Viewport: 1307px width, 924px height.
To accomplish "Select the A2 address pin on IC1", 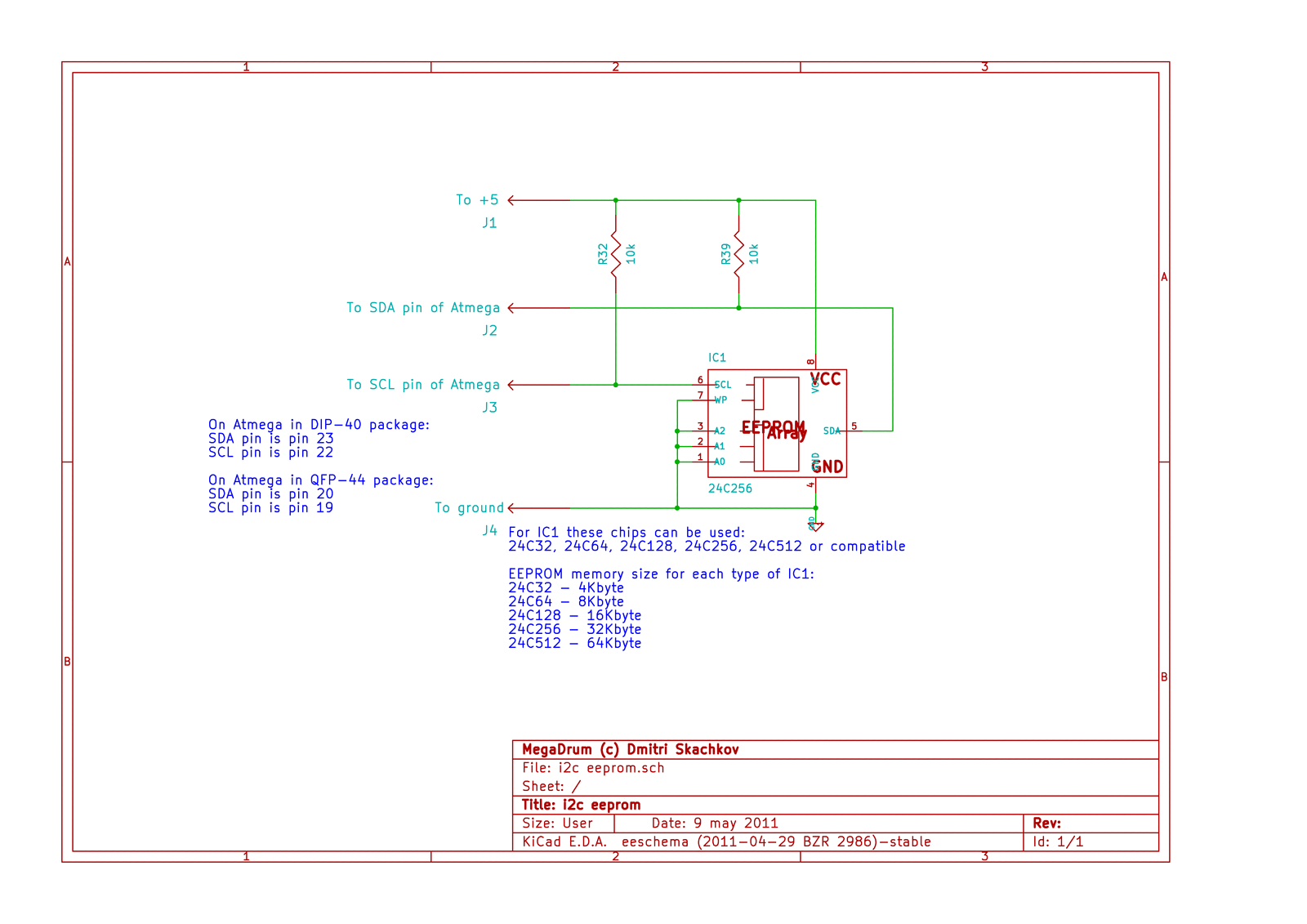I will point(703,431).
